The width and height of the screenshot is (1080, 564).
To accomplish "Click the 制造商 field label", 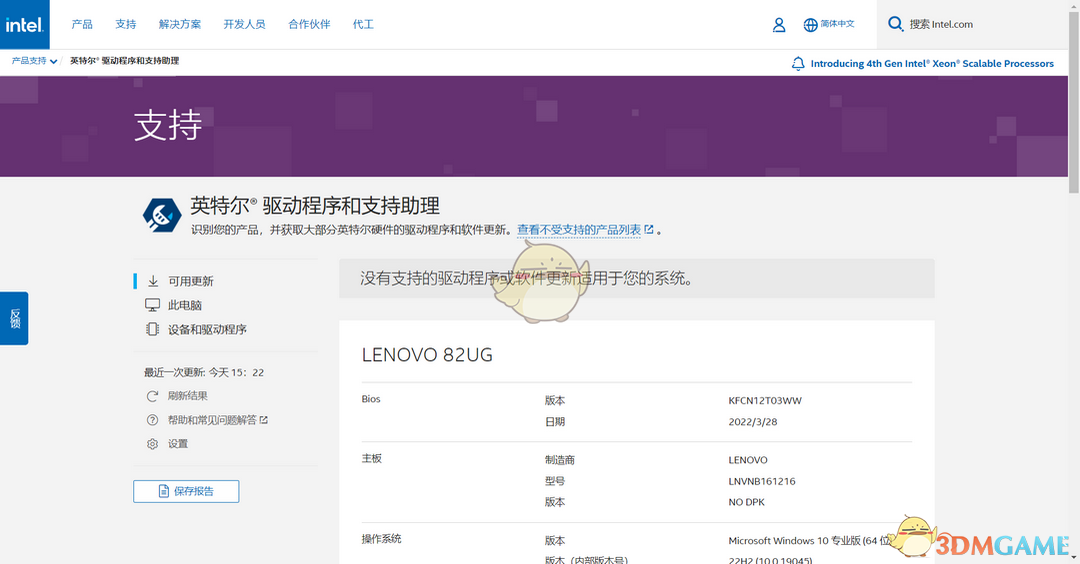I will coord(560,459).
